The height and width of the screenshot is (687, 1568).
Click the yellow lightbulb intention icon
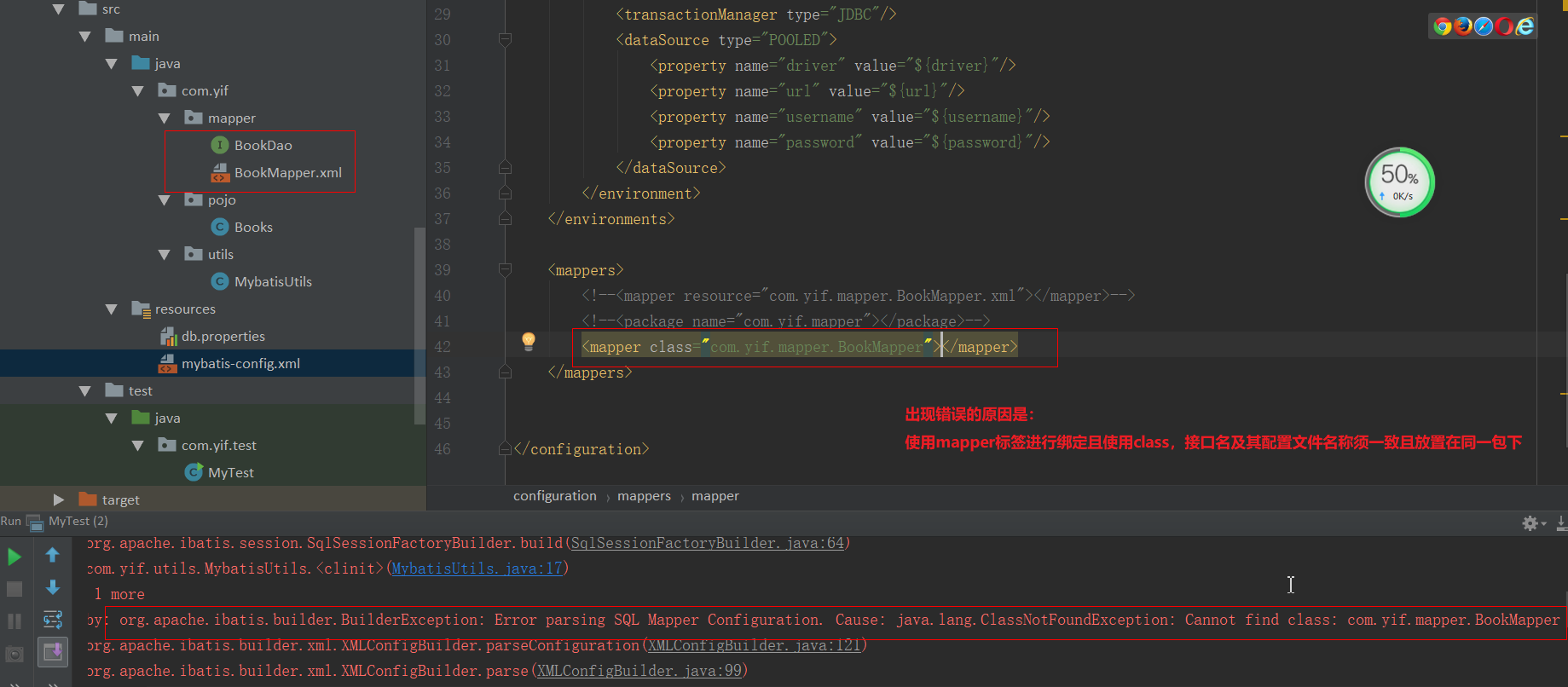(x=529, y=342)
